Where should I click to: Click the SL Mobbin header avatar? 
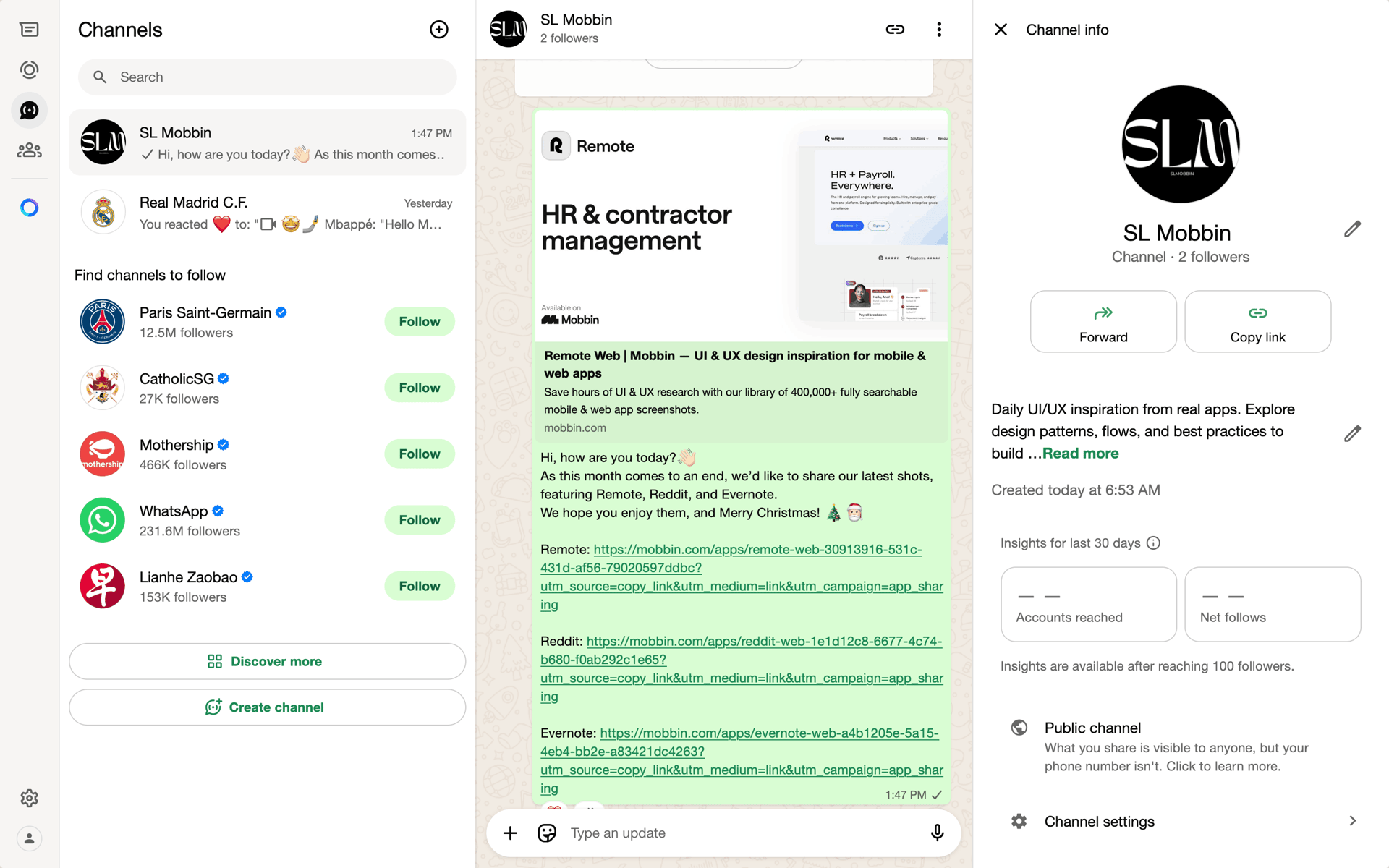click(x=509, y=29)
